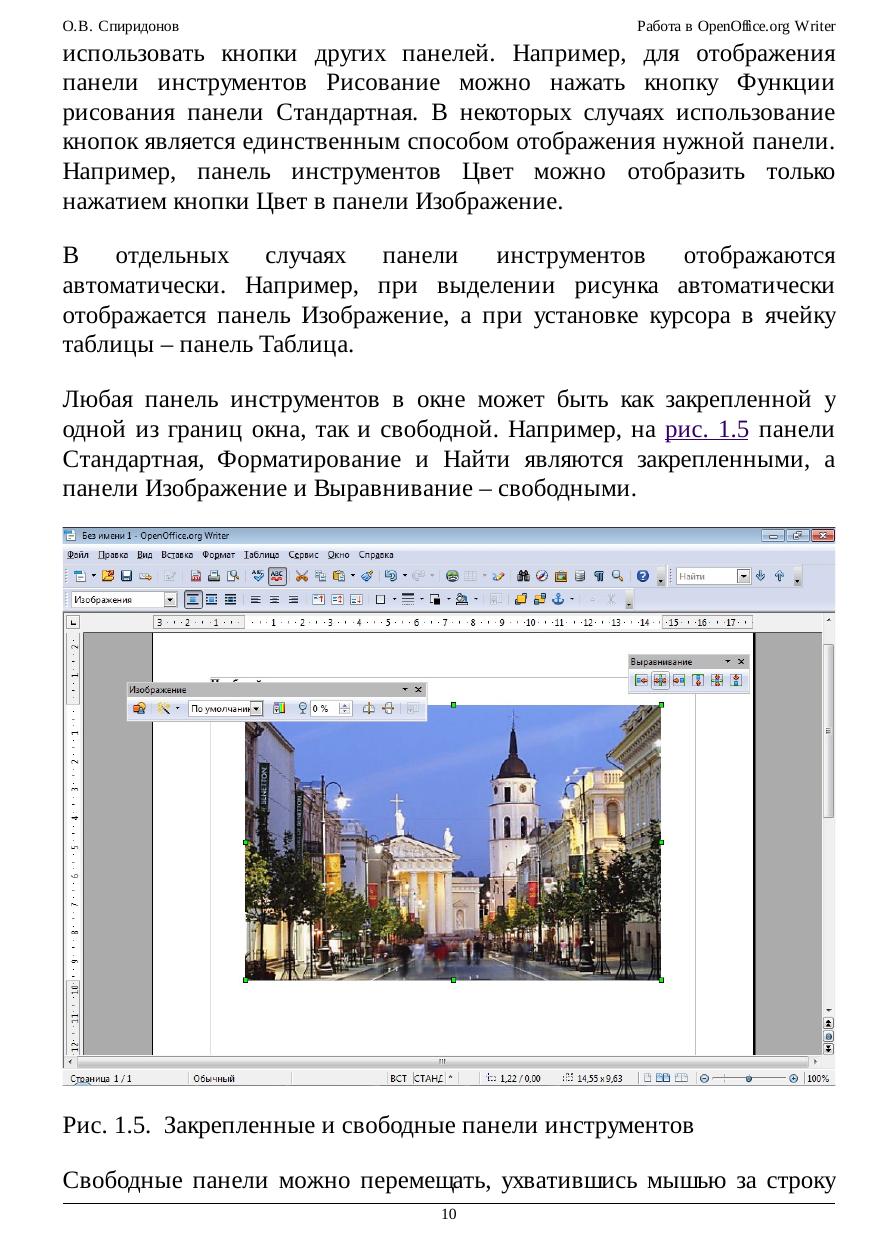Open the Find & Replace binoculars icon
The height and width of the screenshot is (1241, 877).
tap(523, 576)
